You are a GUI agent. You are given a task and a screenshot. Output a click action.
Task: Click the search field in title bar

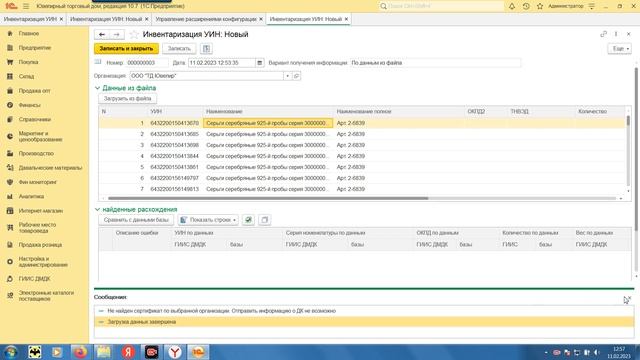click(441, 6)
